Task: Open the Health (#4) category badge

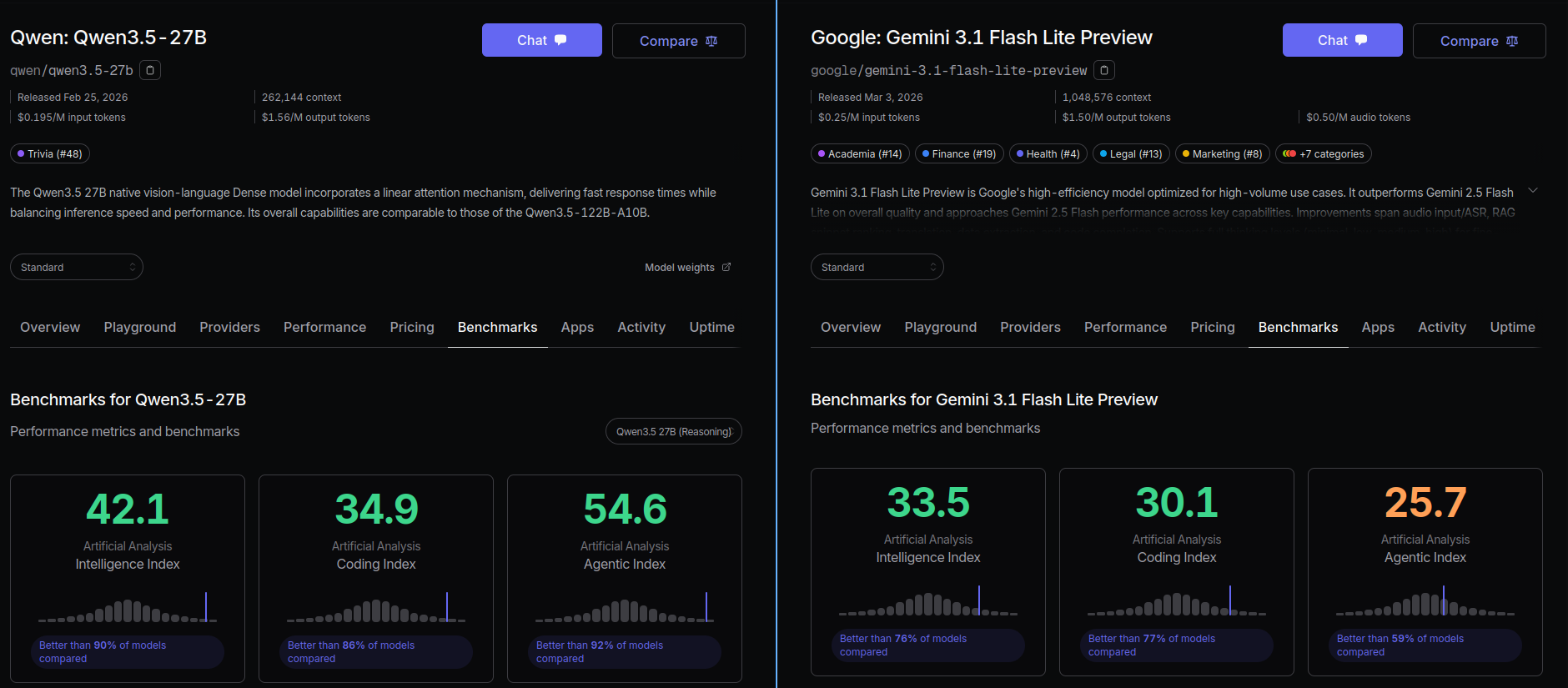Action: coord(1048,154)
